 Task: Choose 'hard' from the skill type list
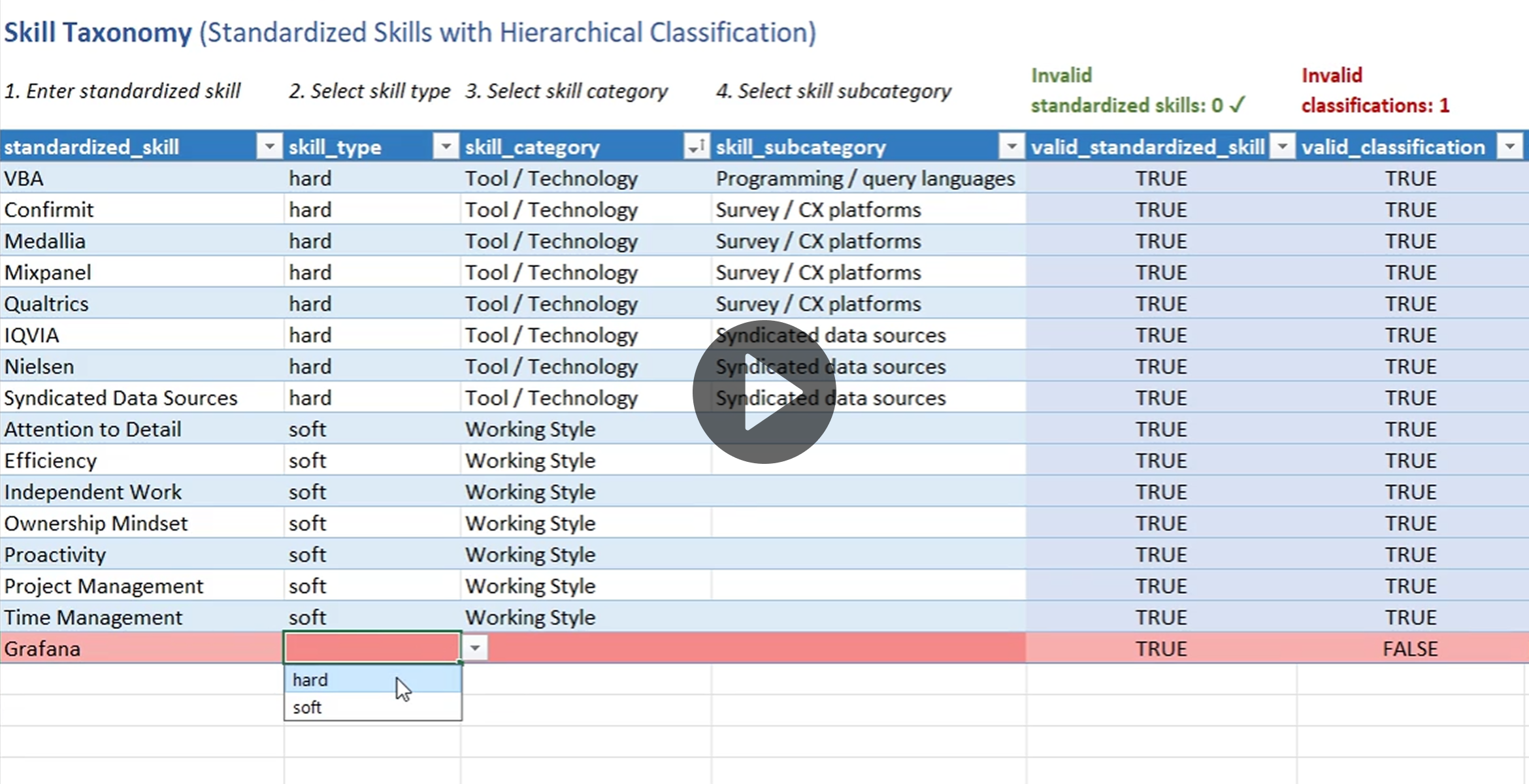point(373,680)
